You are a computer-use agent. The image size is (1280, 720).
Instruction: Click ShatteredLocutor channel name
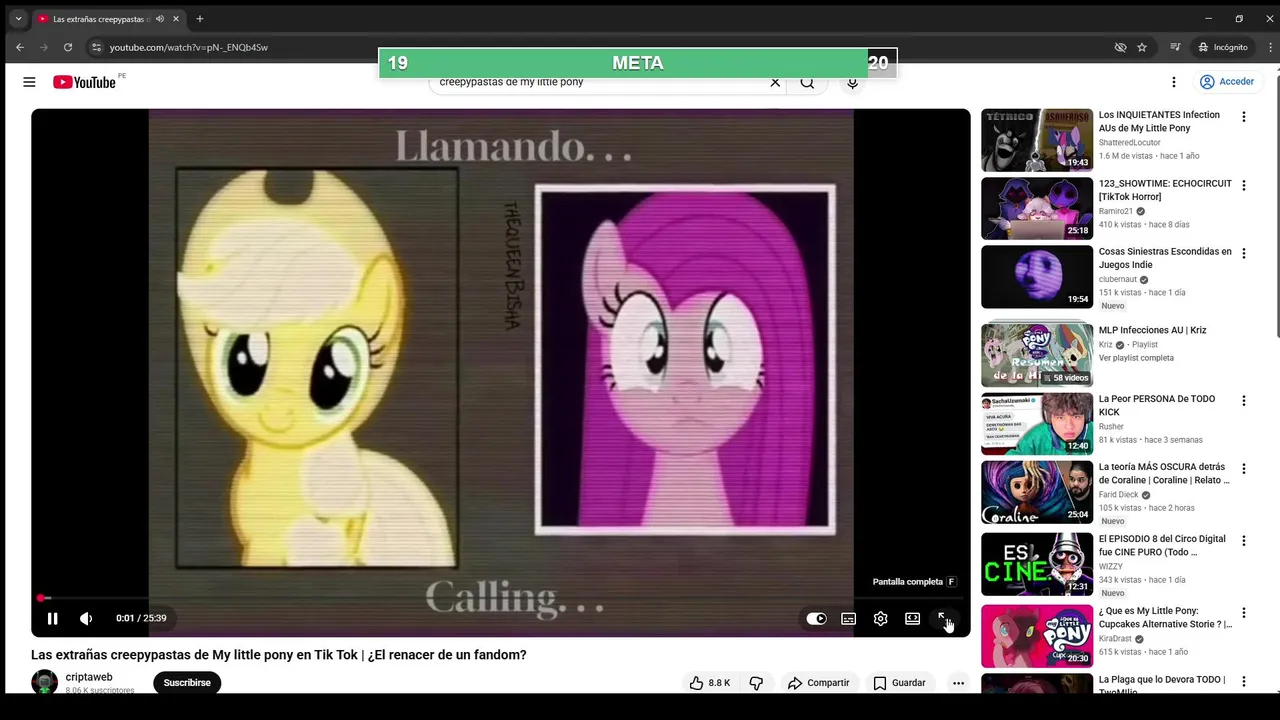[x=1130, y=143]
